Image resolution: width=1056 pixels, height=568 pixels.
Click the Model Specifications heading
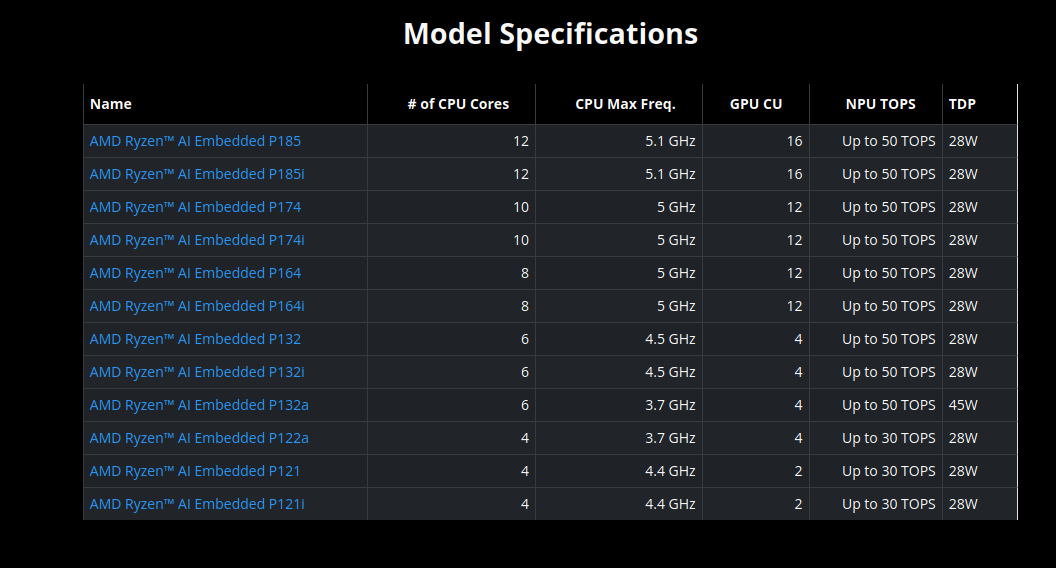point(550,34)
